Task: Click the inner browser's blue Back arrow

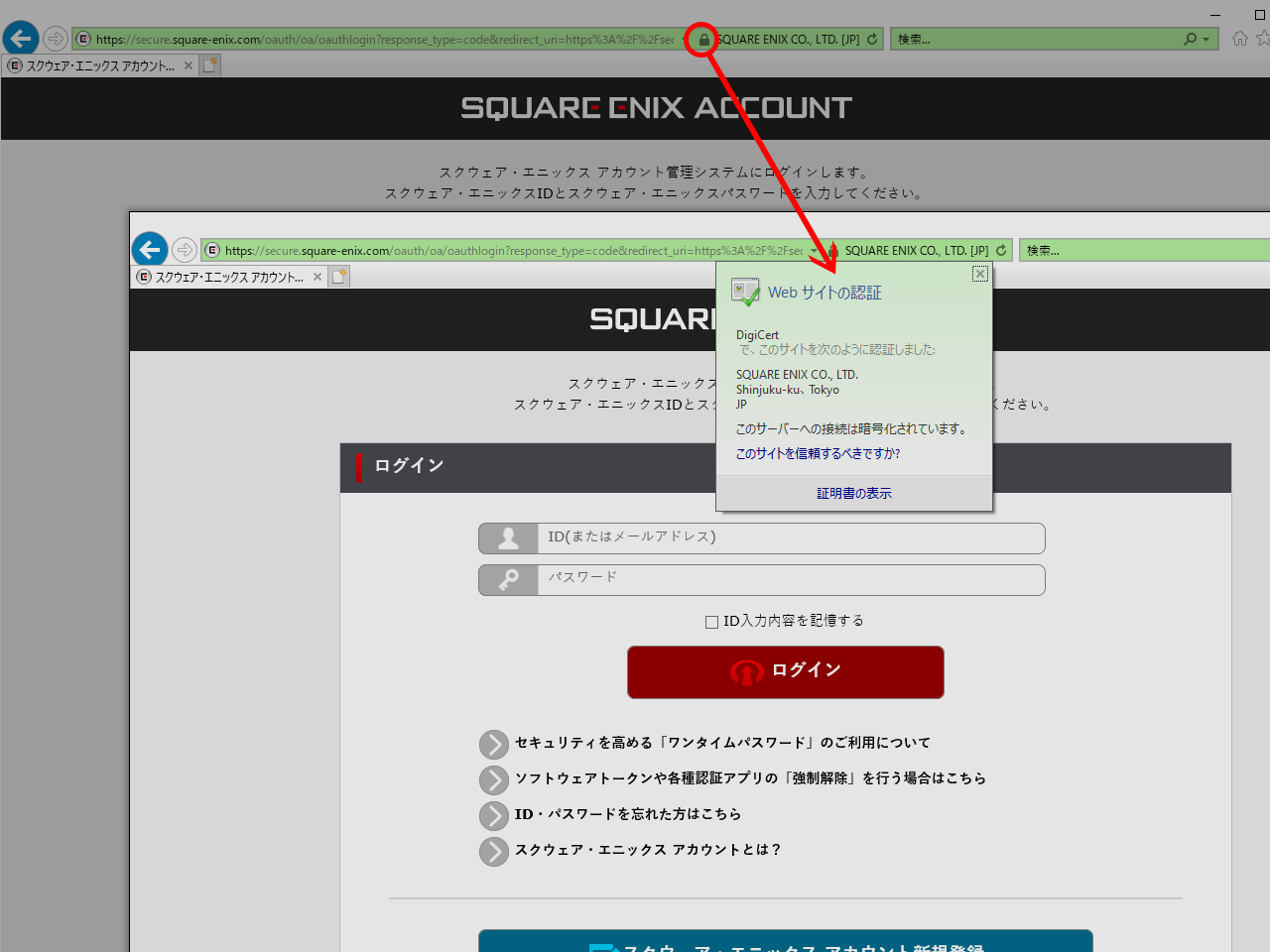Action: coord(150,250)
